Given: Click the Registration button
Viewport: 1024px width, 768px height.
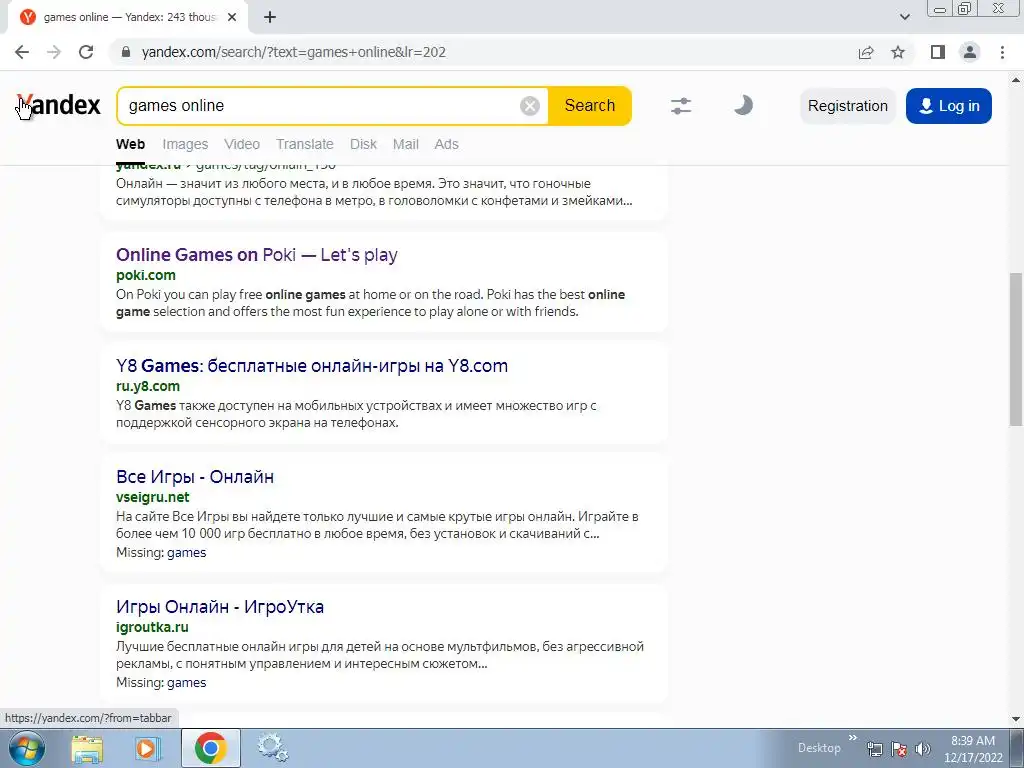Looking at the screenshot, I should tap(848, 106).
